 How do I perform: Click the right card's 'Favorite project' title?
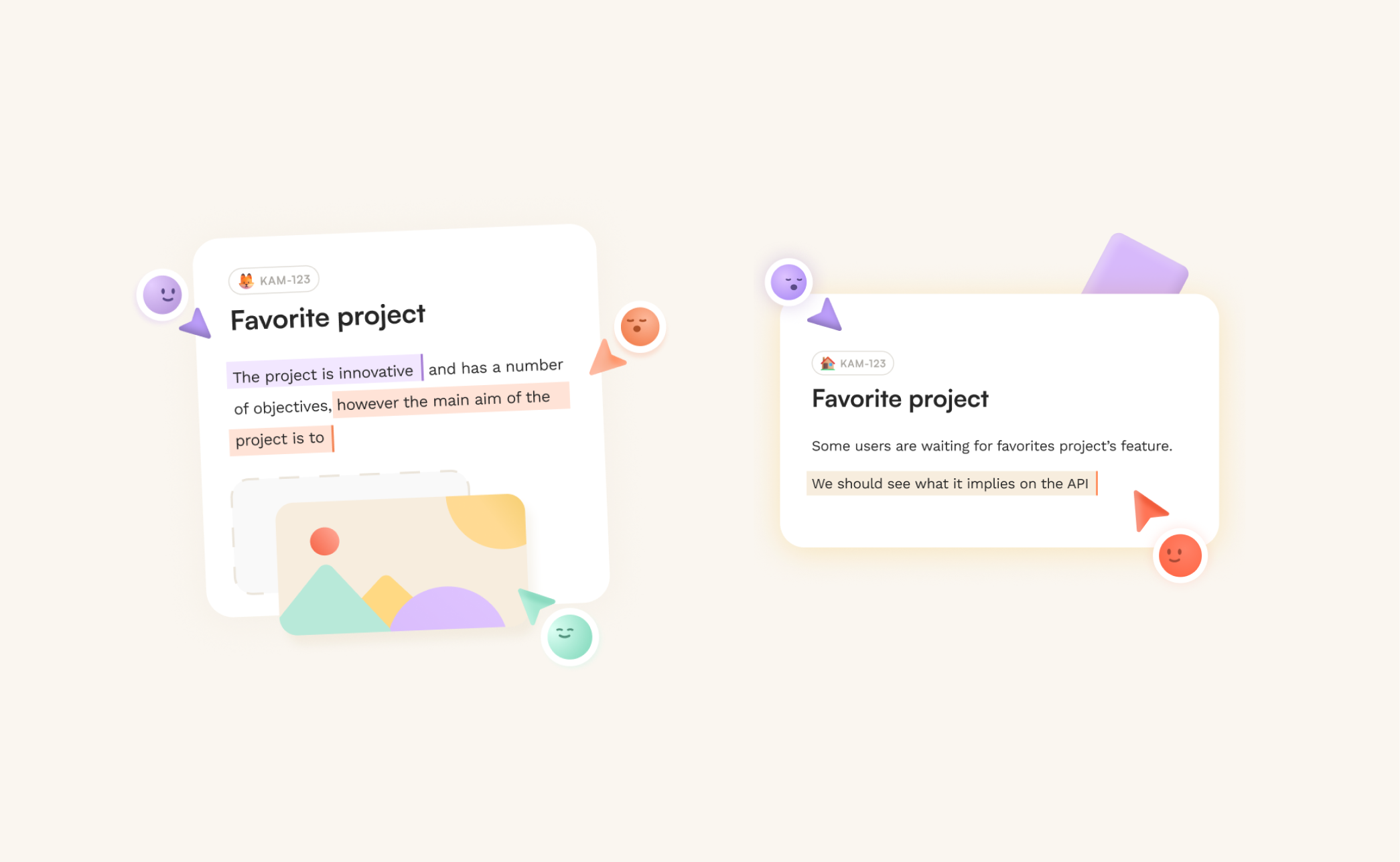[900, 399]
